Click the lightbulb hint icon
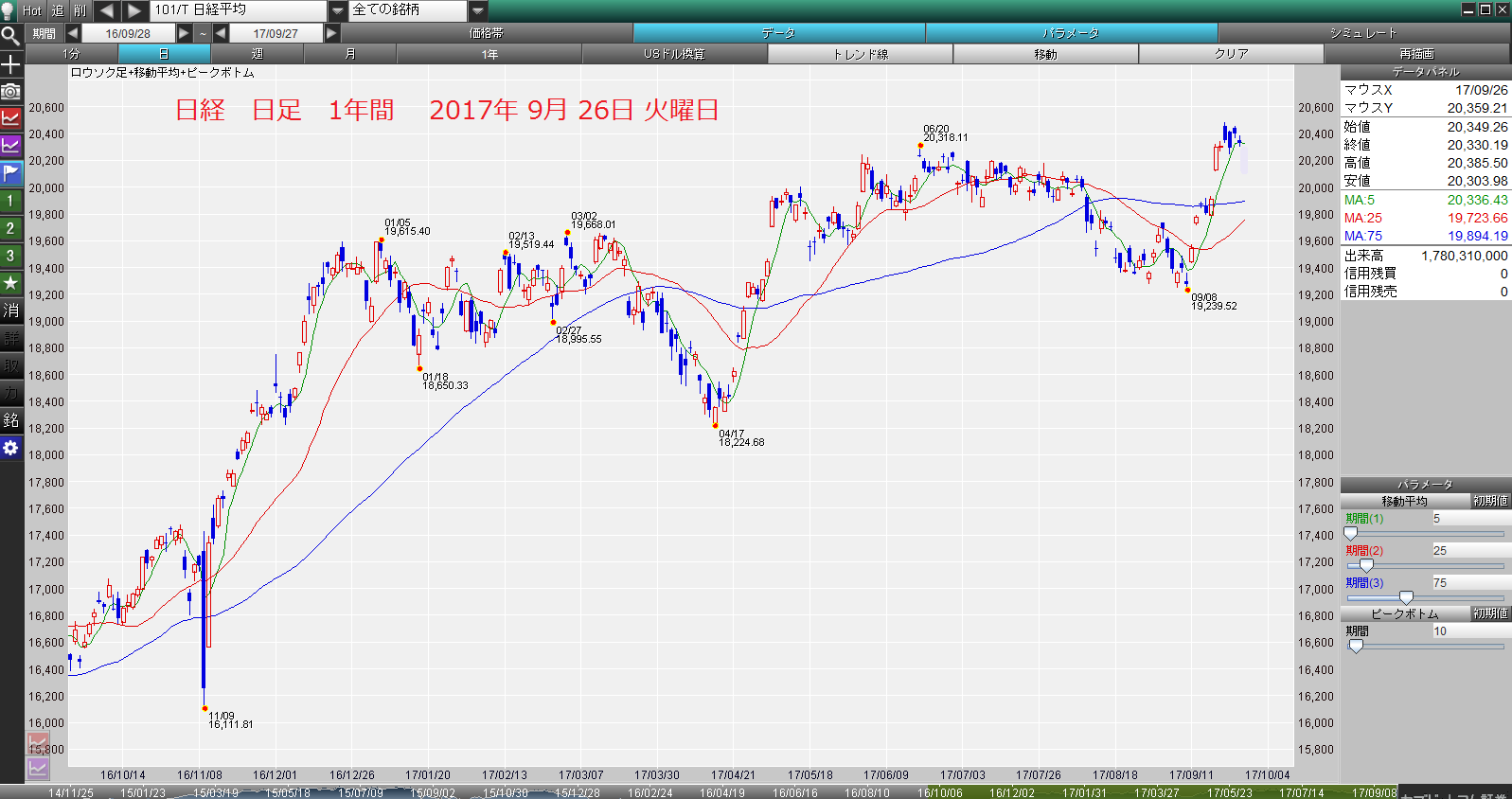Viewport: 1512px width, 799px height. click(9, 10)
